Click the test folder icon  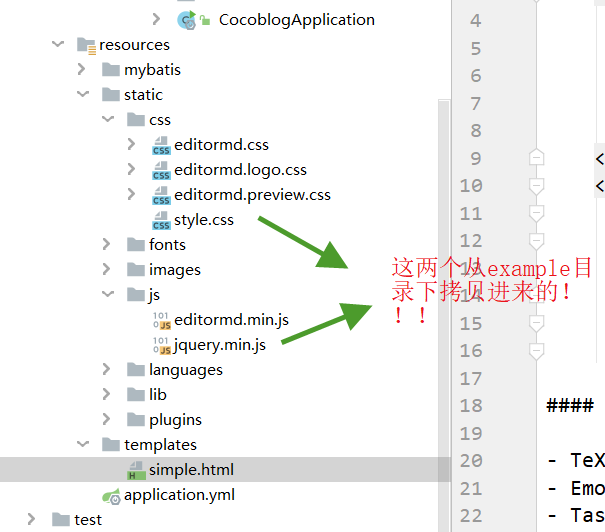[x=61, y=520]
